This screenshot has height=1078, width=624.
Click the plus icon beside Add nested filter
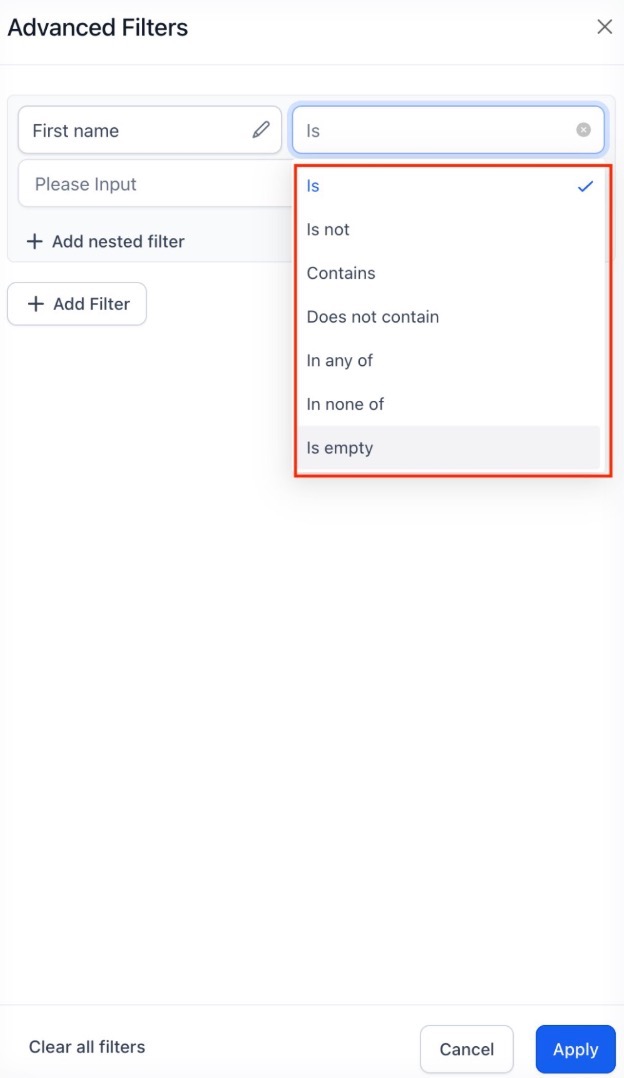(x=35, y=241)
